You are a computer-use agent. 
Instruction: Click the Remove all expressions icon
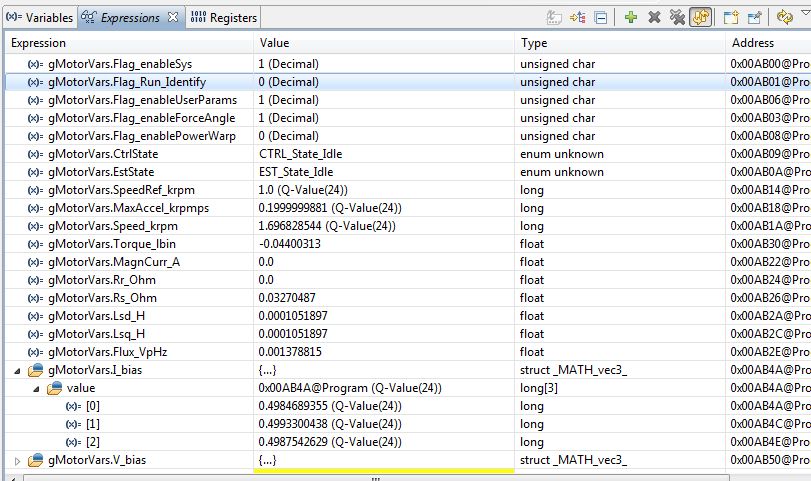pyautogui.click(x=677, y=17)
